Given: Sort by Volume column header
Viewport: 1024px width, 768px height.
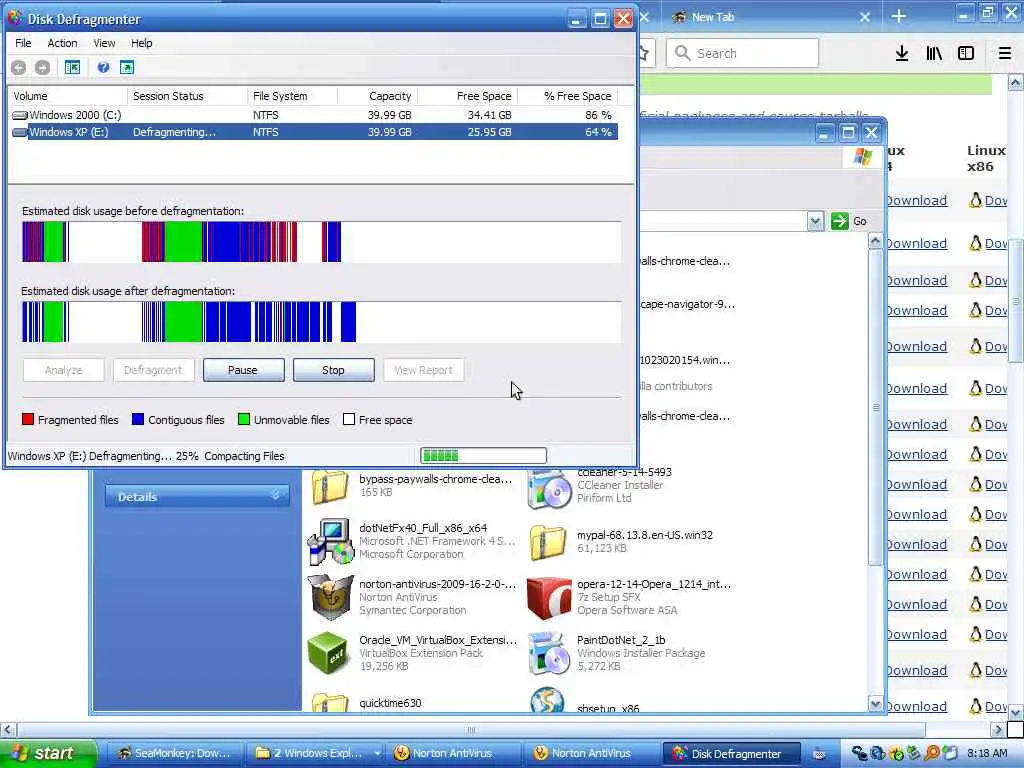Looking at the screenshot, I should click(67, 96).
